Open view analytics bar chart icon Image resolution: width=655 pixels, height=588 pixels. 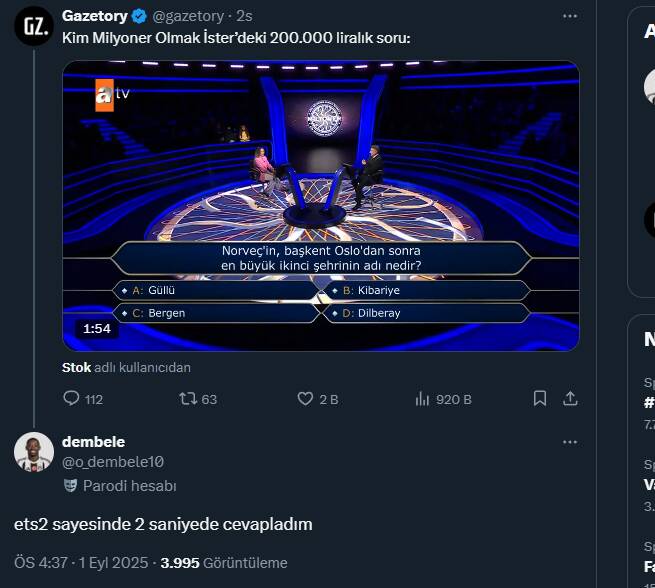[x=422, y=399]
